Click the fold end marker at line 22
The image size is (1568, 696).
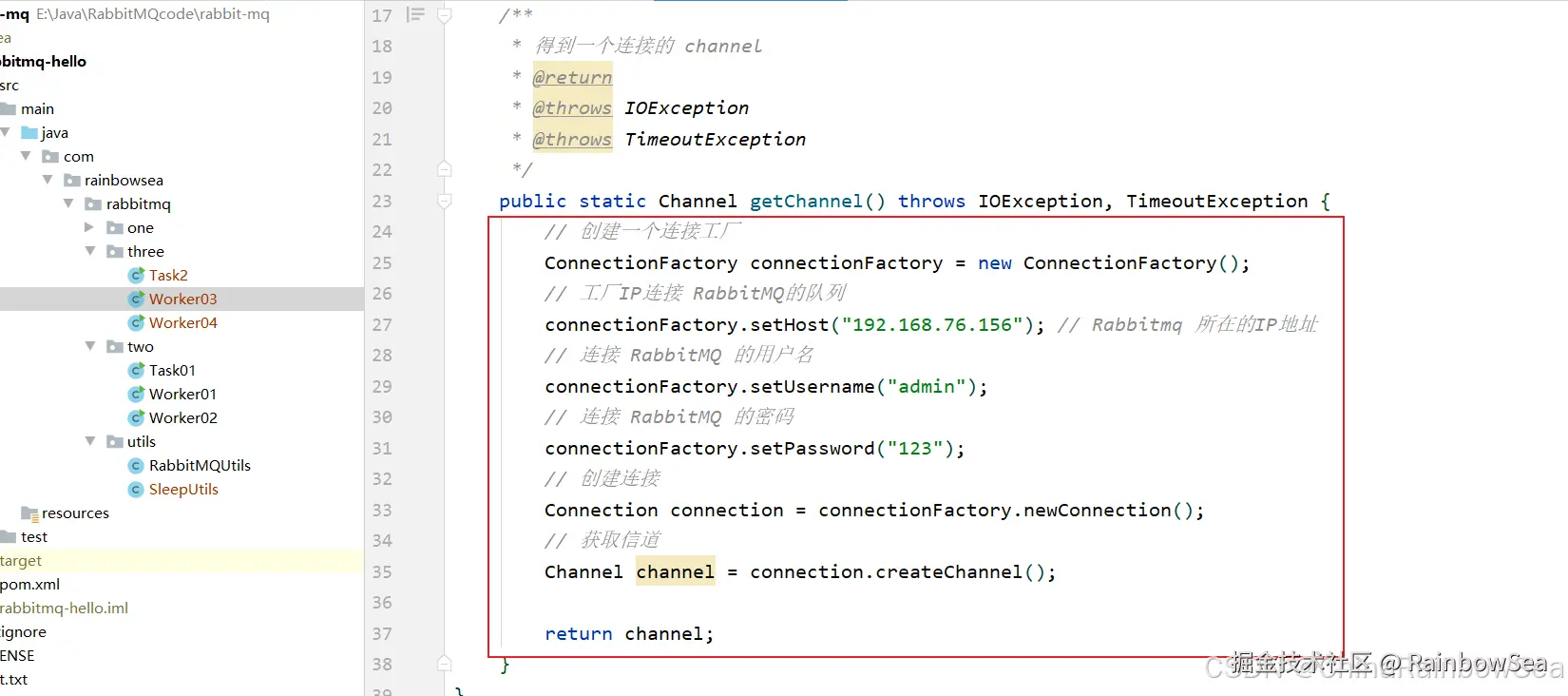pyautogui.click(x=444, y=169)
